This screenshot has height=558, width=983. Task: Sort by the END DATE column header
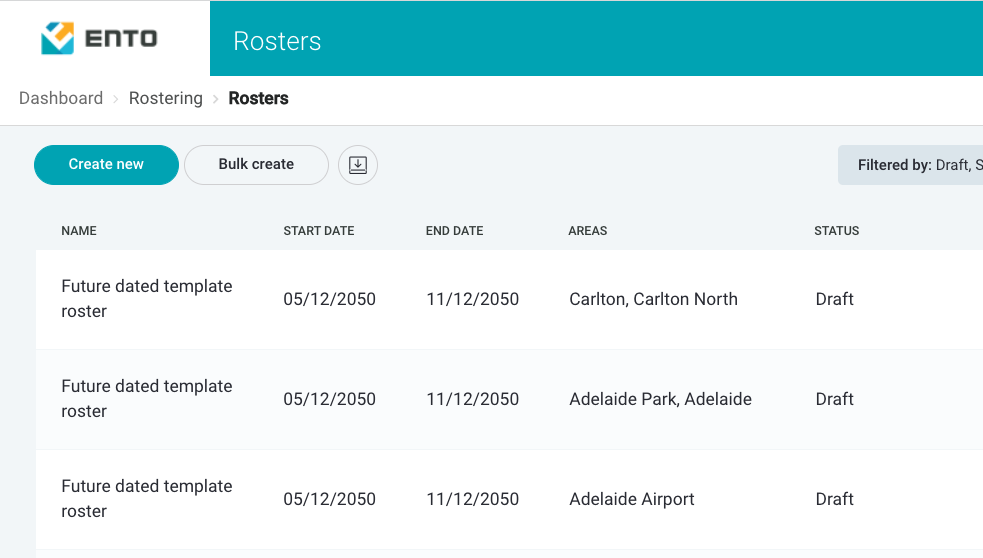[x=455, y=231]
